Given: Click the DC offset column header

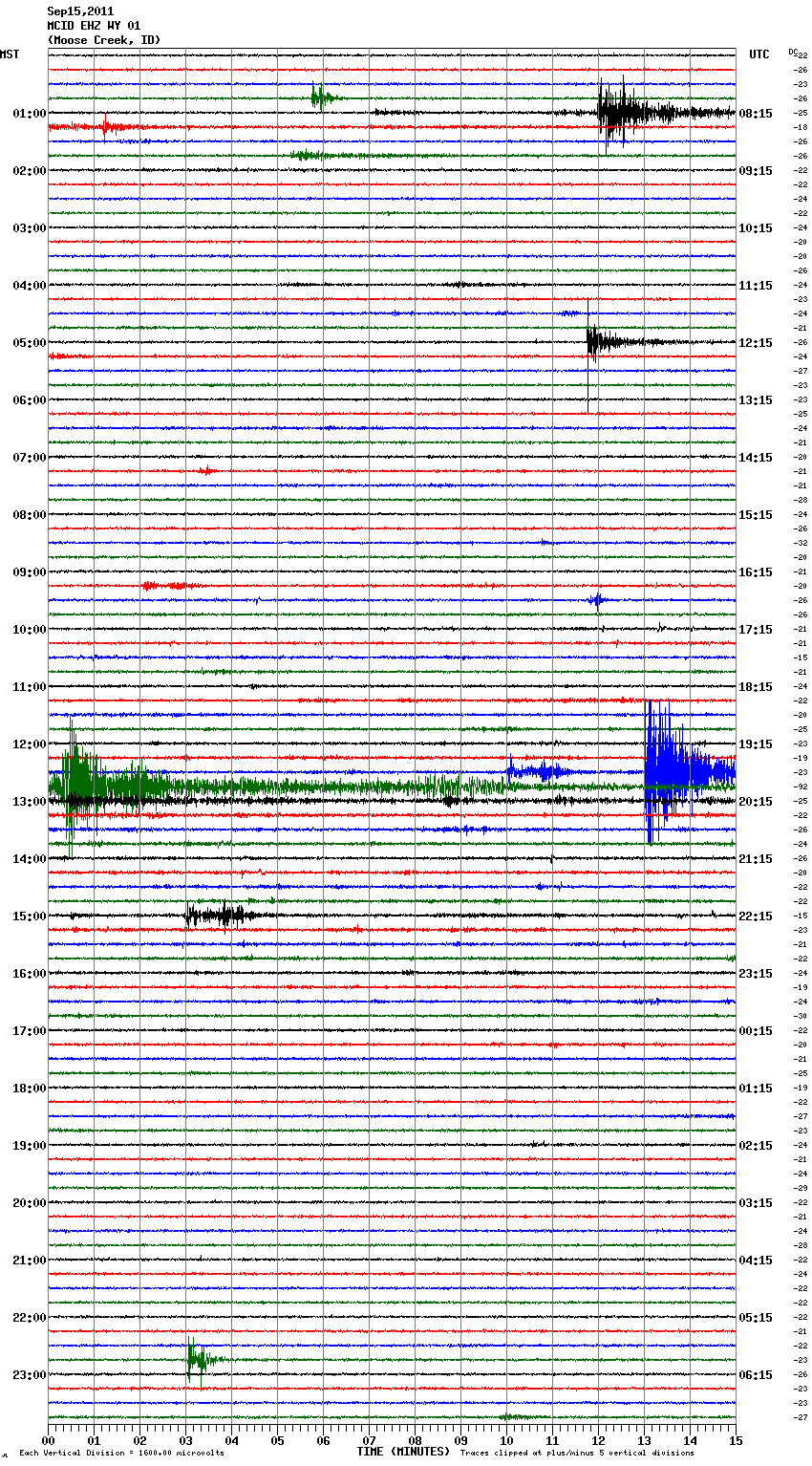Looking at the screenshot, I should click(792, 52).
